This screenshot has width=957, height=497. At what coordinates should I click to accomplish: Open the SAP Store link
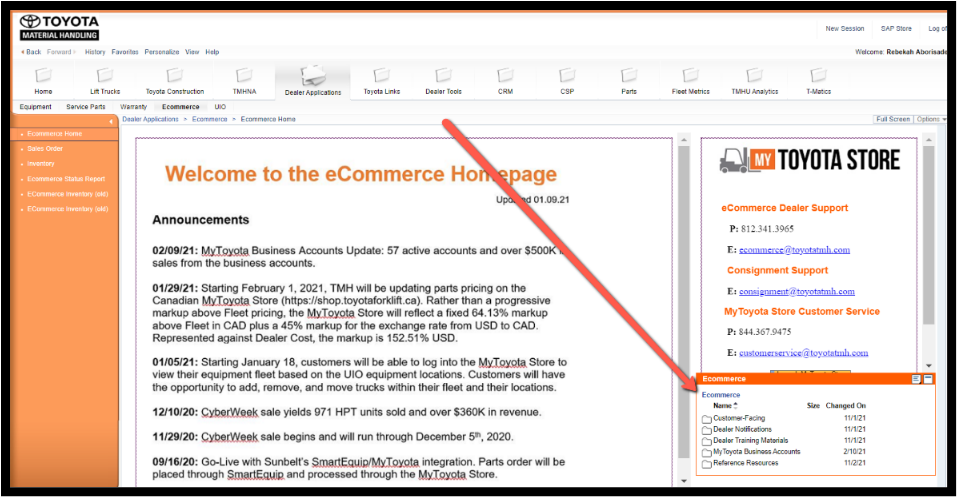[896, 29]
